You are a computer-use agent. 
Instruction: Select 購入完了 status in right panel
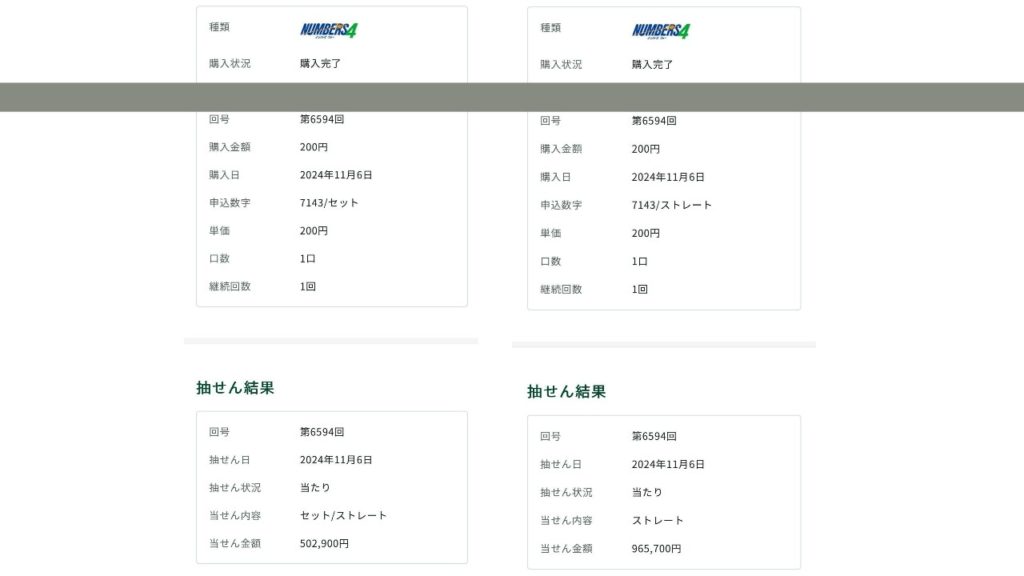coord(652,64)
